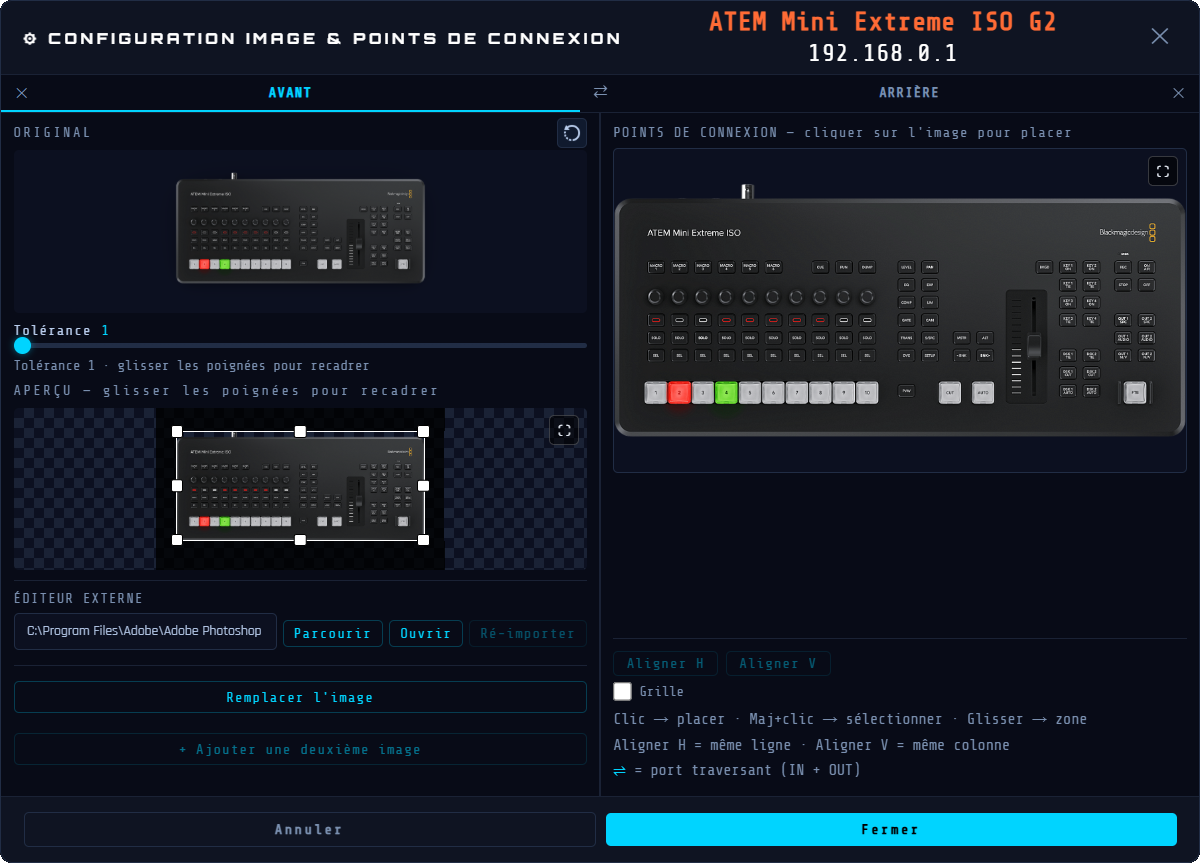Grab the Tolérance slider handle
The width and height of the screenshot is (1200, 863).
[x=23, y=345]
